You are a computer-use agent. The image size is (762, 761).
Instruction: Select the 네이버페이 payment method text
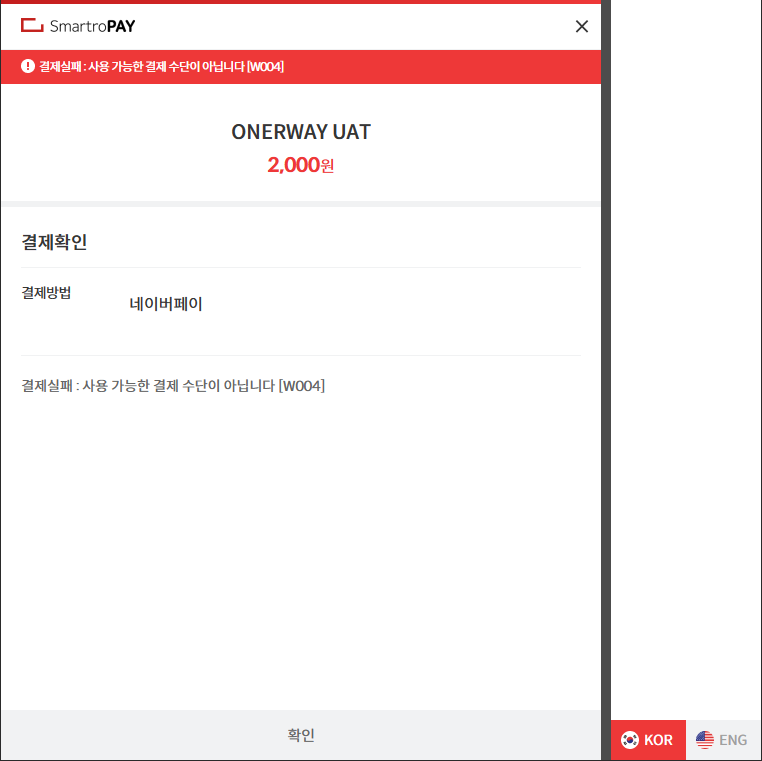pyautogui.click(x=166, y=304)
